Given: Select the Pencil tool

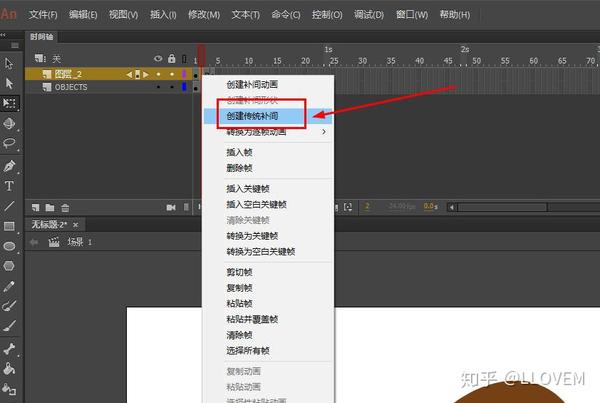Looking at the screenshot, I should point(9,286).
